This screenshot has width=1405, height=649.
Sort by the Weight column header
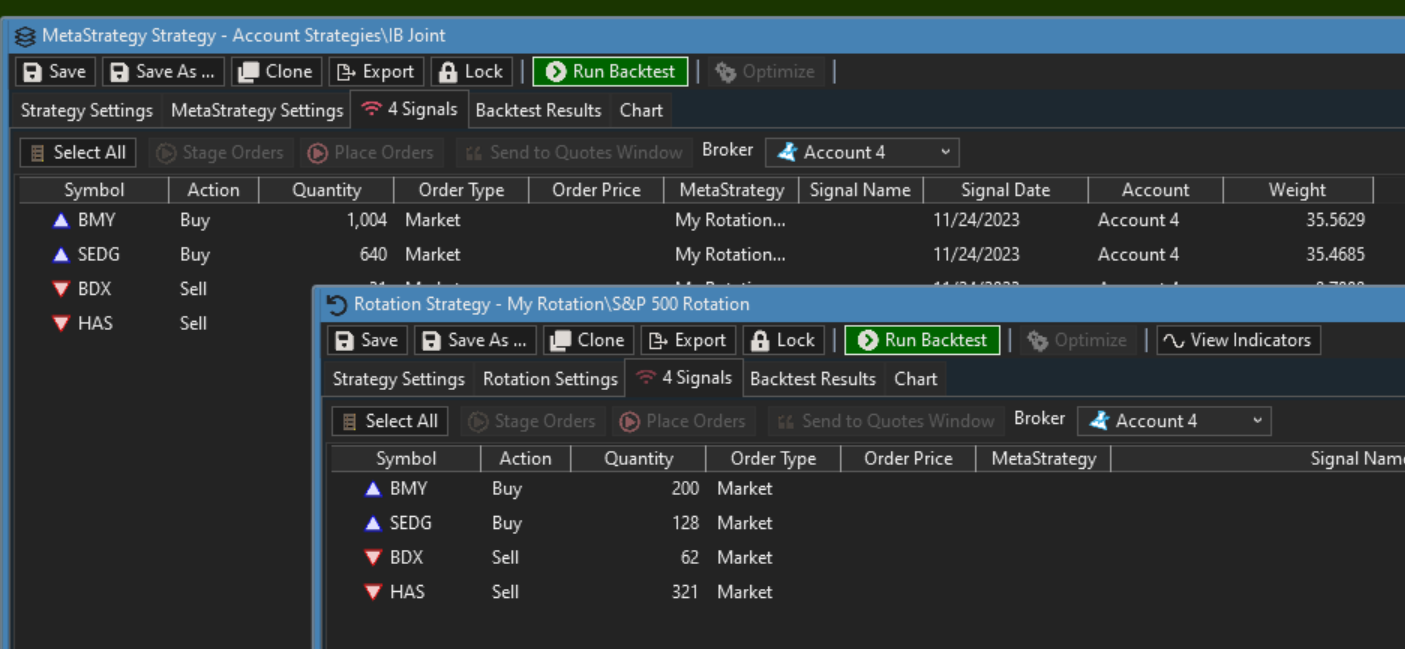pyautogui.click(x=1296, y=190)
